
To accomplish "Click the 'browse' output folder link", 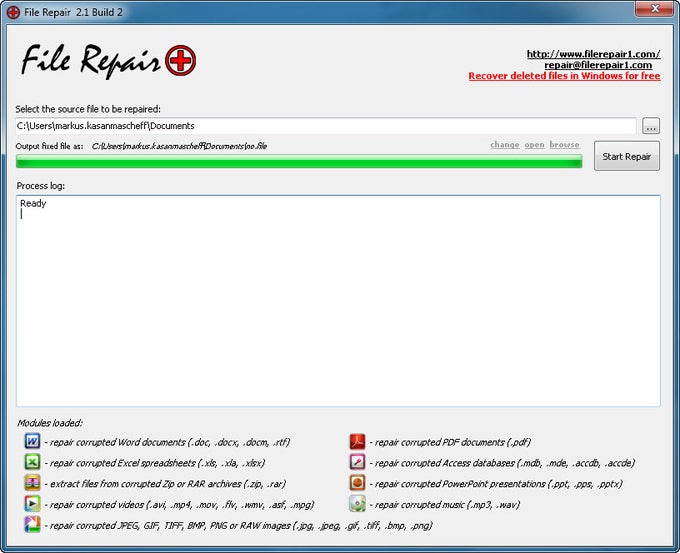I will [x=564, y=144].
